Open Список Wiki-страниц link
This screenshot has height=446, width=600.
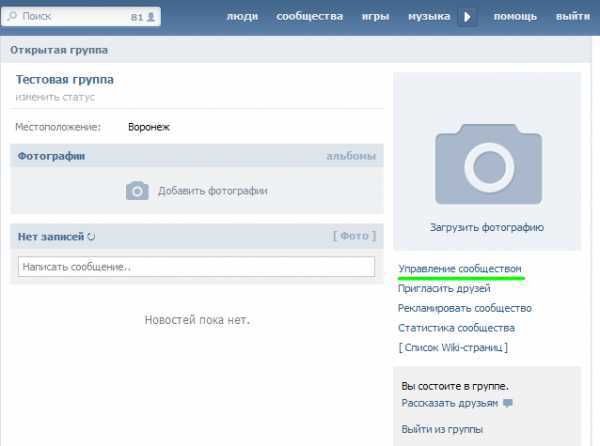tap(453, 347)
